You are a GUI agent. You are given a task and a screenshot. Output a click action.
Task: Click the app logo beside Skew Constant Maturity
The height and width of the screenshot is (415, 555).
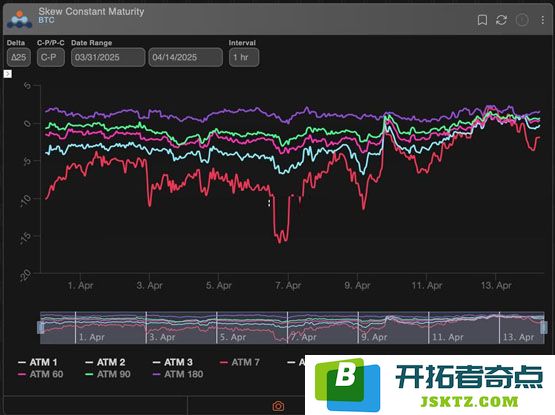click(20, 19)
